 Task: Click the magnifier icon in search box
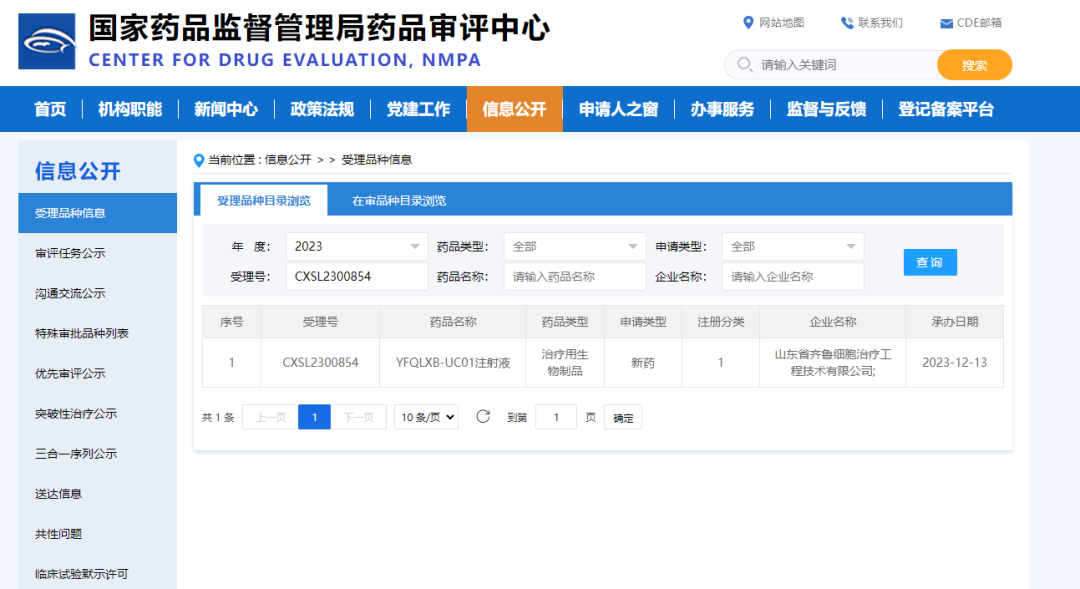pos(744,64)
